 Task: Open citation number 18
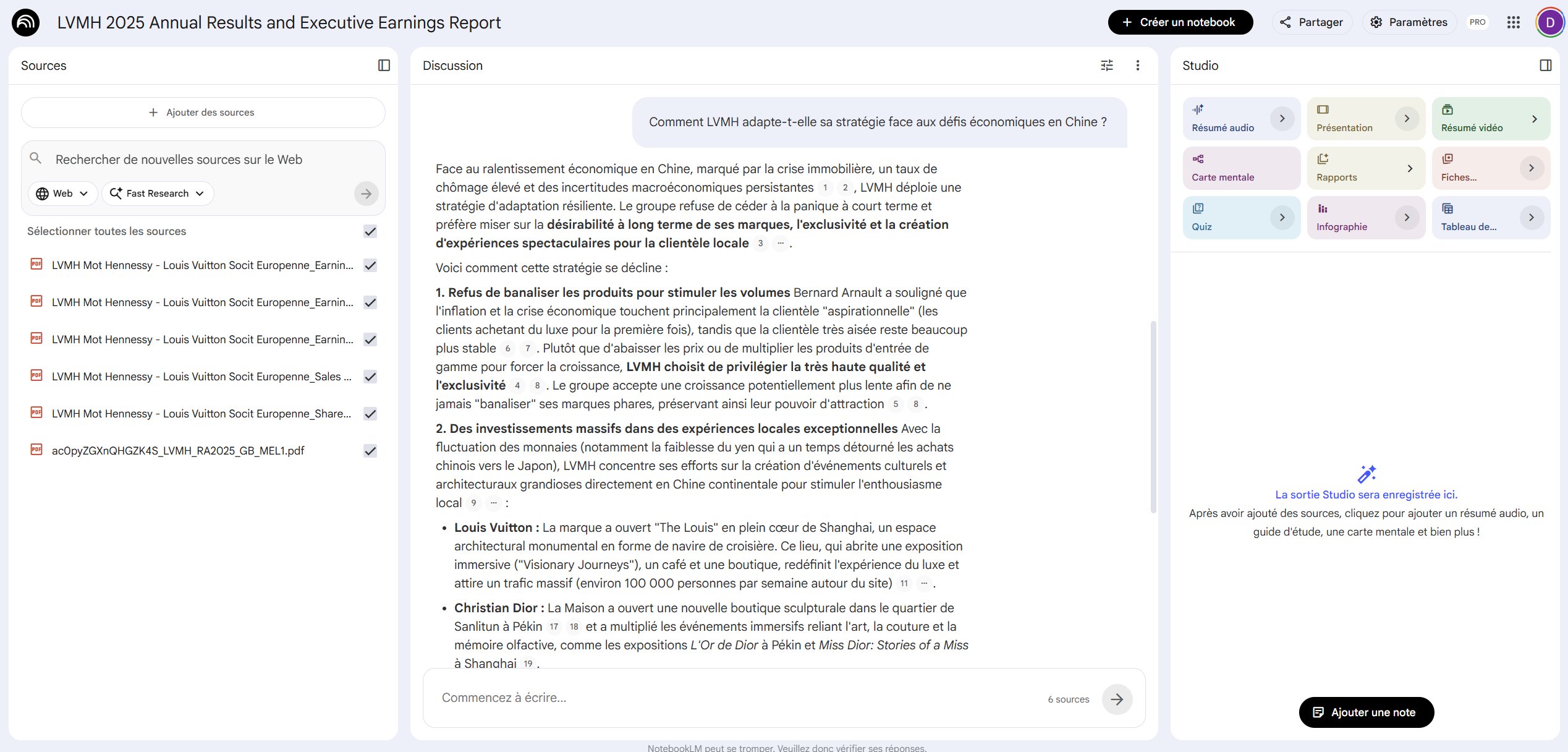[574, 626]
